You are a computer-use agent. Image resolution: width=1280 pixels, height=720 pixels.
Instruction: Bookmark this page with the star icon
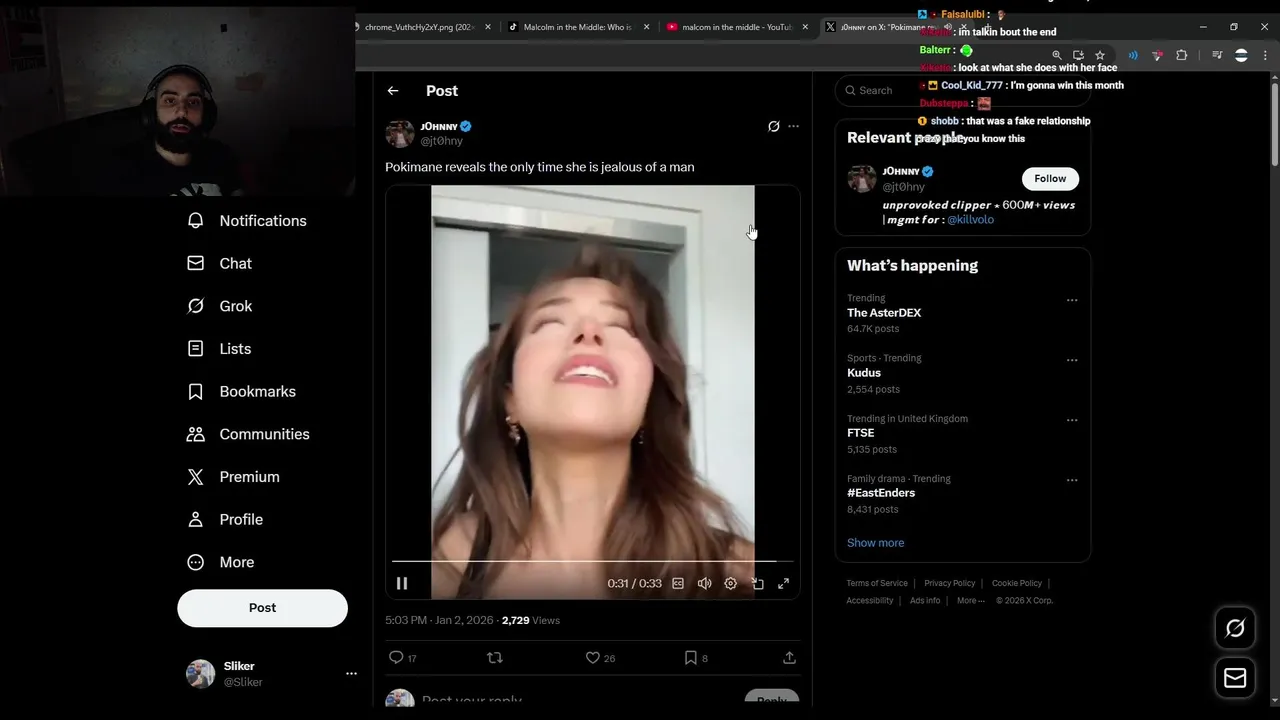pos(1100,56)
